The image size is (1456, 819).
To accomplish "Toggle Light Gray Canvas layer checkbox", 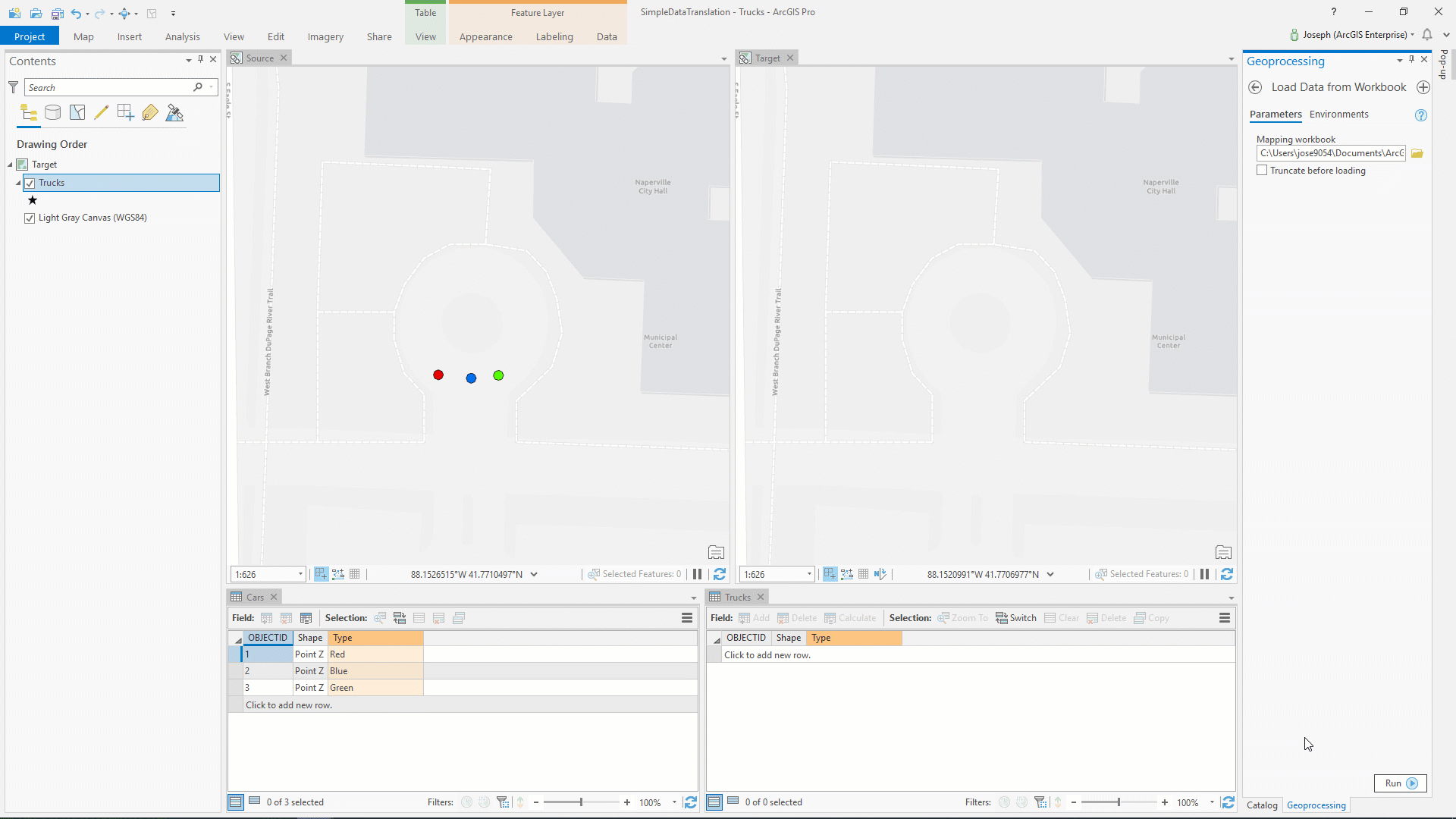I will pyautogui.click(x=30, y=218).
